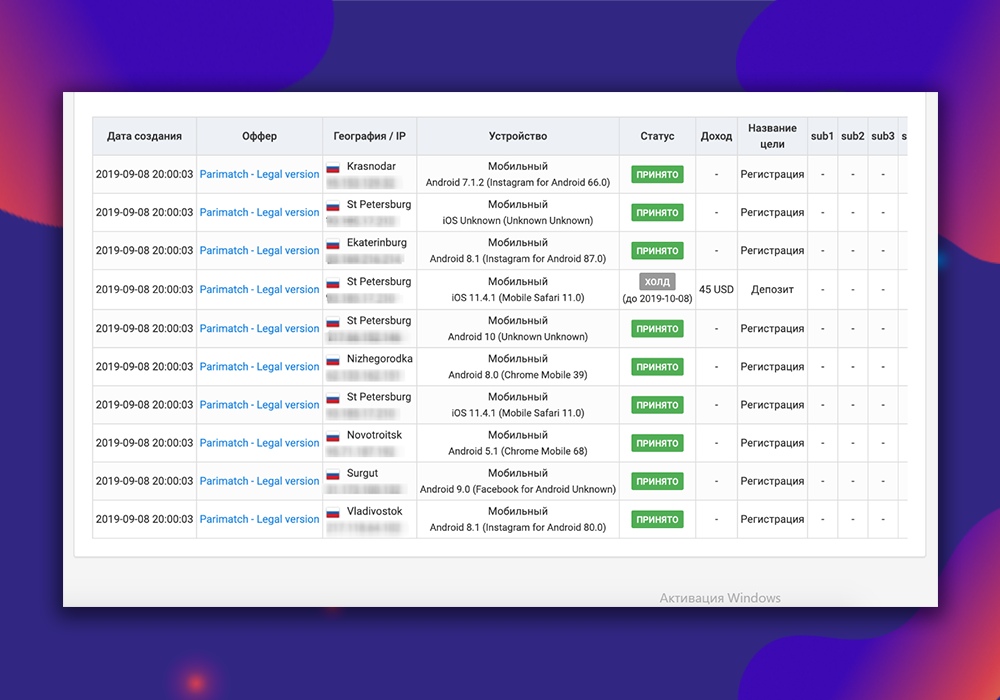Click the Russian flag beside Ekaterinburg

pos(333,245)
